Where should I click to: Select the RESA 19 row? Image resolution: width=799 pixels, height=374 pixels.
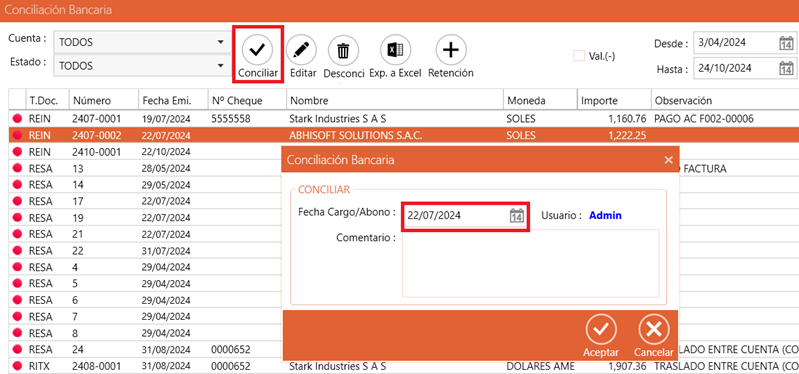pos(145,218)
